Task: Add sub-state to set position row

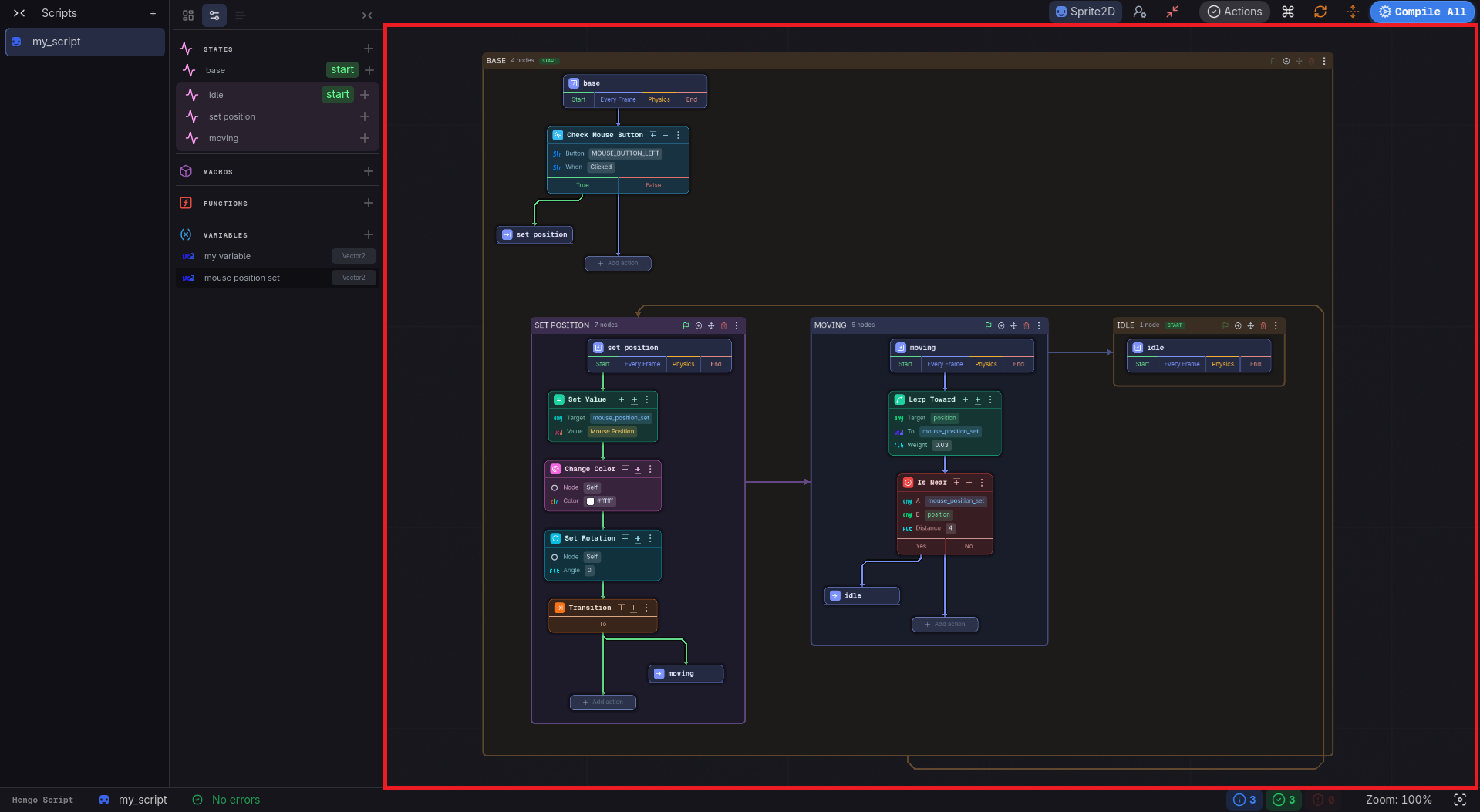Action: coord(365,116)
